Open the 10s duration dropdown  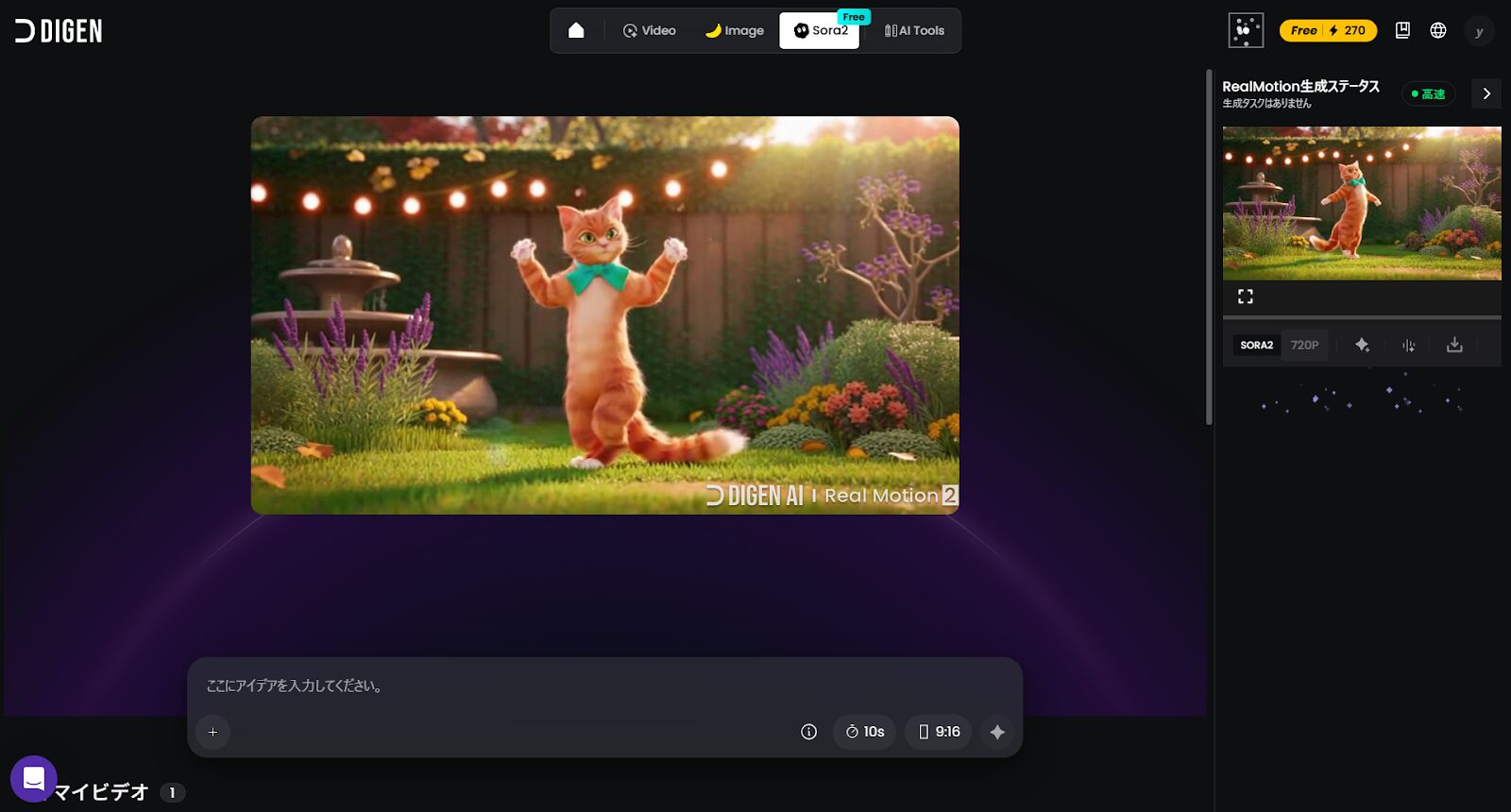[864, 732]
